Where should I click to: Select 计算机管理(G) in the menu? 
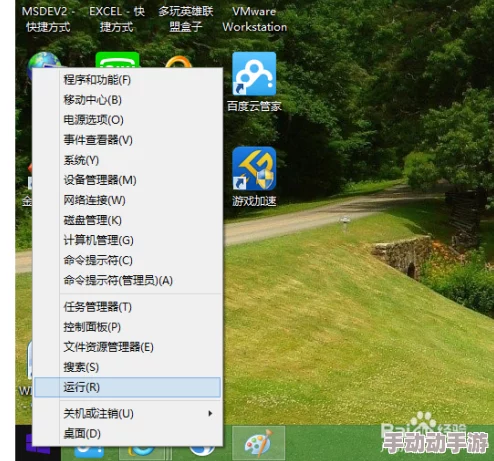(x=127, y=240)
